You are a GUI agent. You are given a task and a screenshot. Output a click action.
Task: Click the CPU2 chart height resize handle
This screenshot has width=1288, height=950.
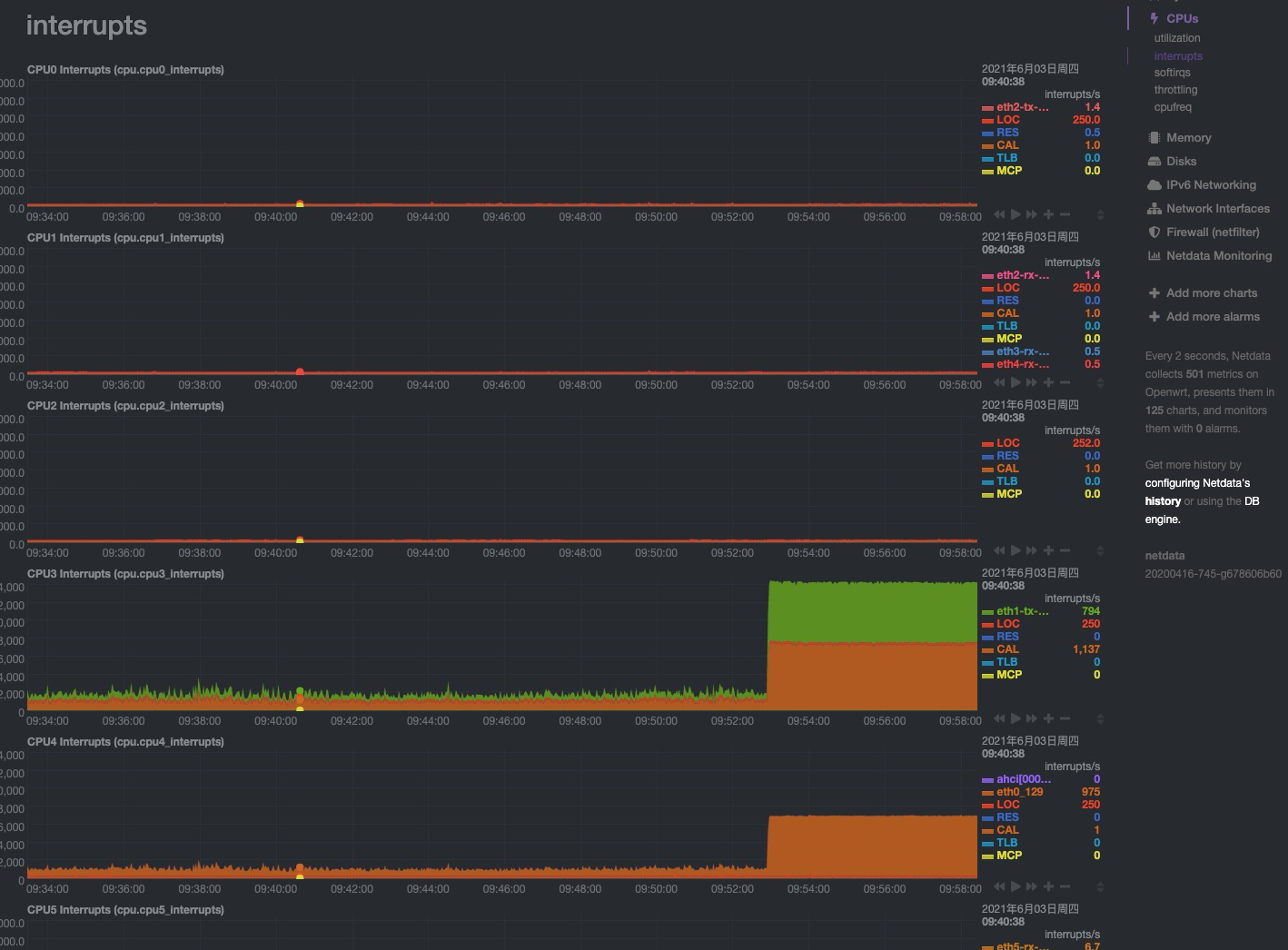(1100, 551)
